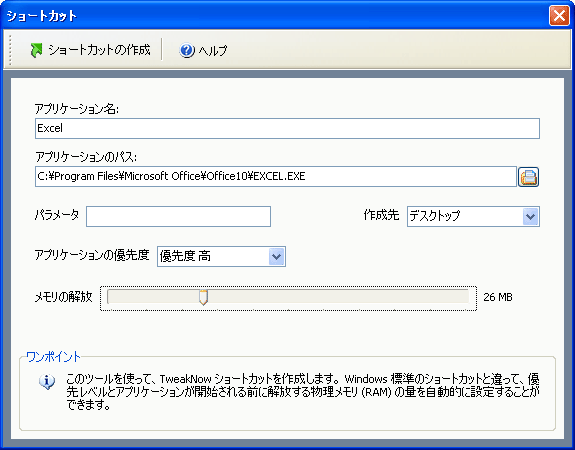Click the 作成先 label
Image resolution: width=575 pixels, height=450 pixels.
381,215
